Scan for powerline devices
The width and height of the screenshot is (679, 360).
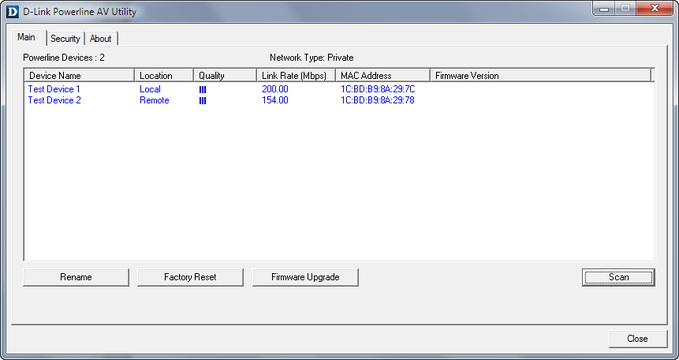tap(618, 277)
